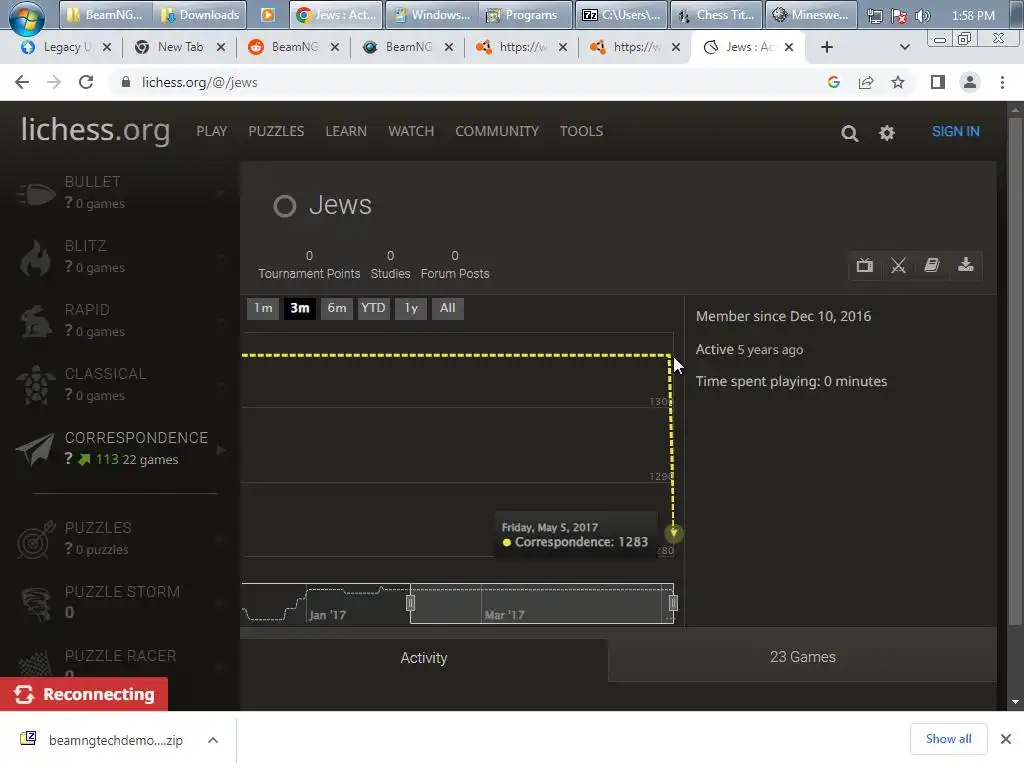The image size is (1024, 768).
Task: Go to lichess.org home logo
Action: pos(95,130)
